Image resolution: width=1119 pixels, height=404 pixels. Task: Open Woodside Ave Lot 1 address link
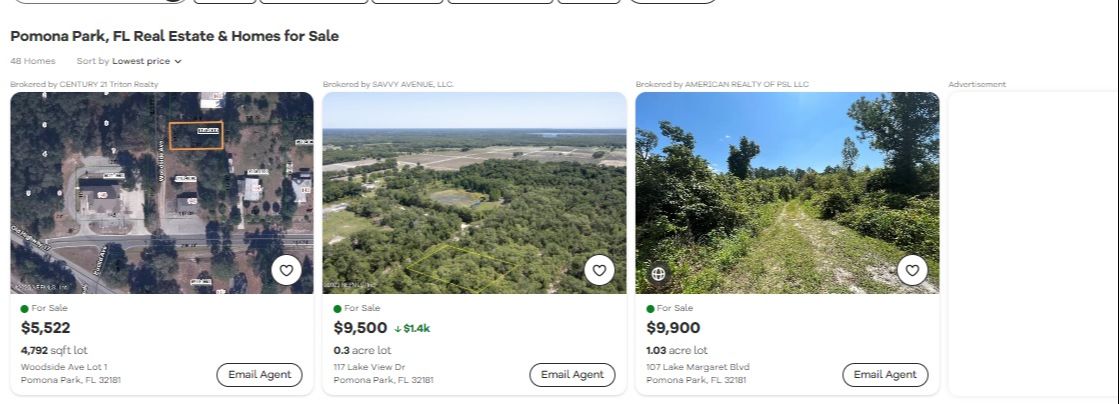[64, 367]
